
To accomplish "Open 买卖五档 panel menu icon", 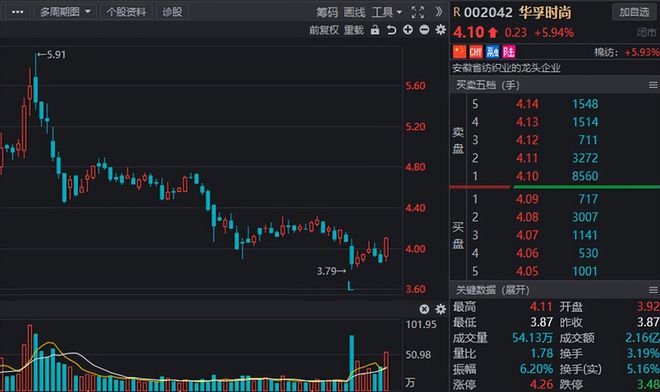I will (653, 85).
